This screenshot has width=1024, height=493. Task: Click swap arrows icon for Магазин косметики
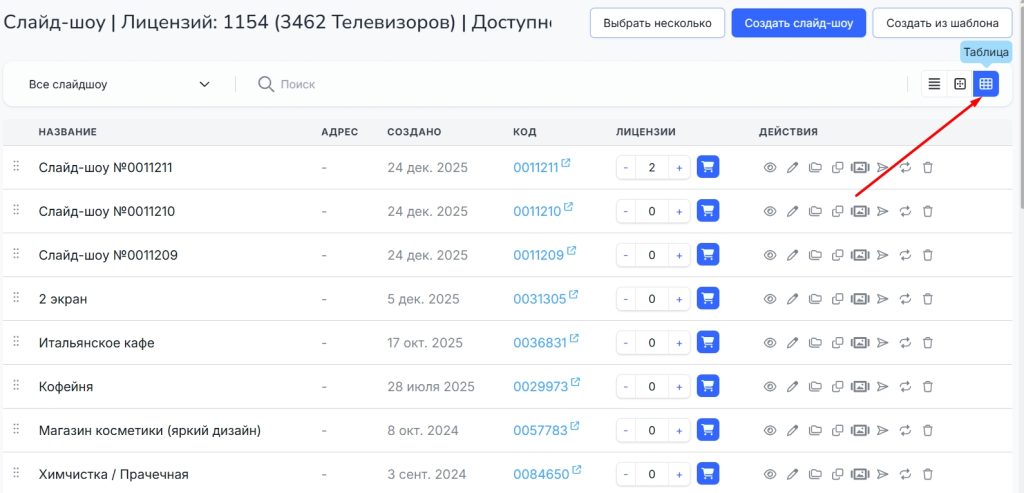pyautogui.click(x=905, y=431)
